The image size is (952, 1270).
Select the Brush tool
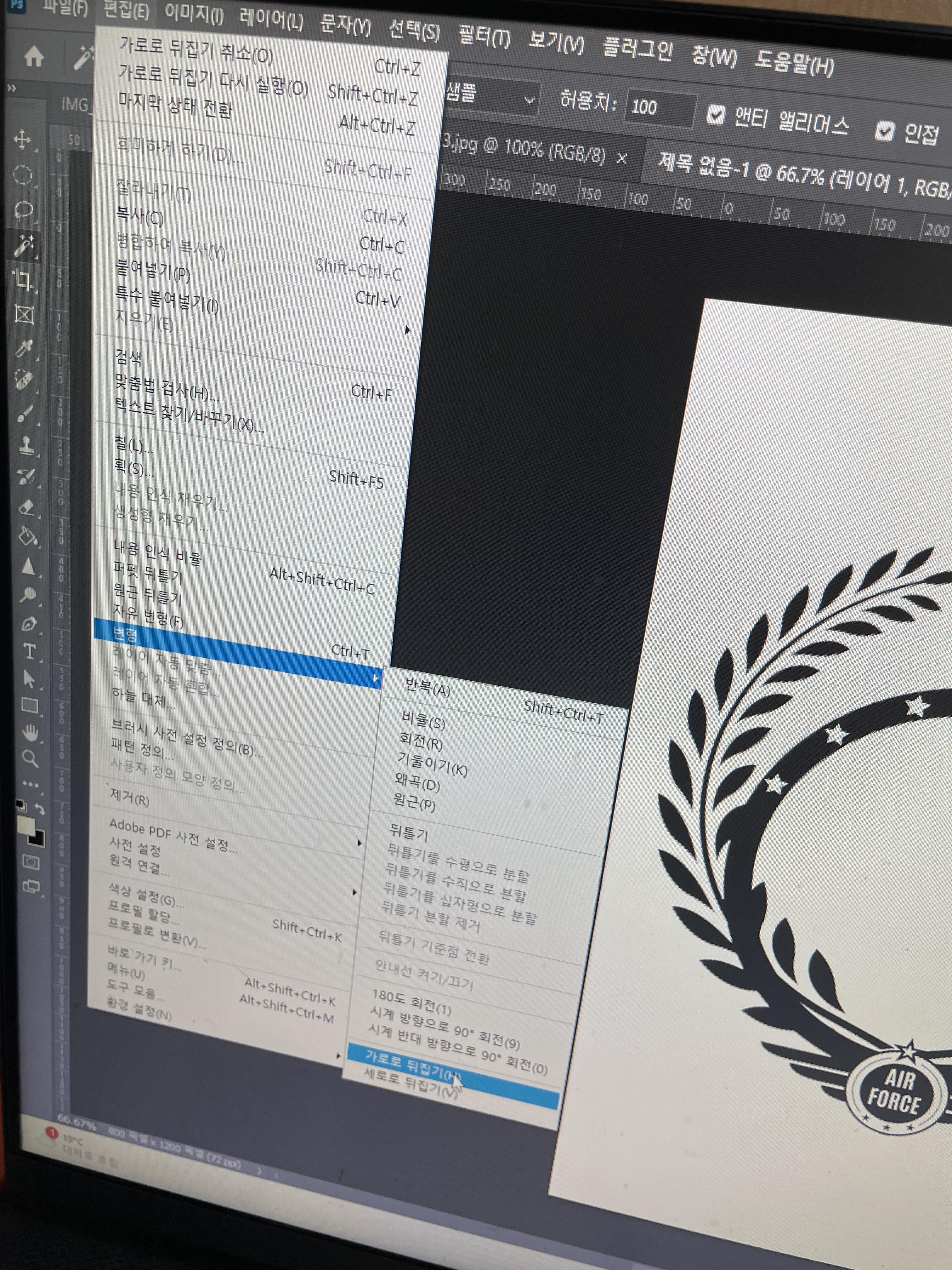[25, 413]
